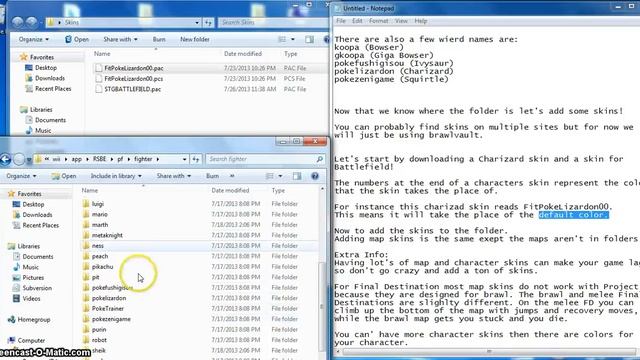Open the Help icon in fighter window toolbar

(315, 176)
